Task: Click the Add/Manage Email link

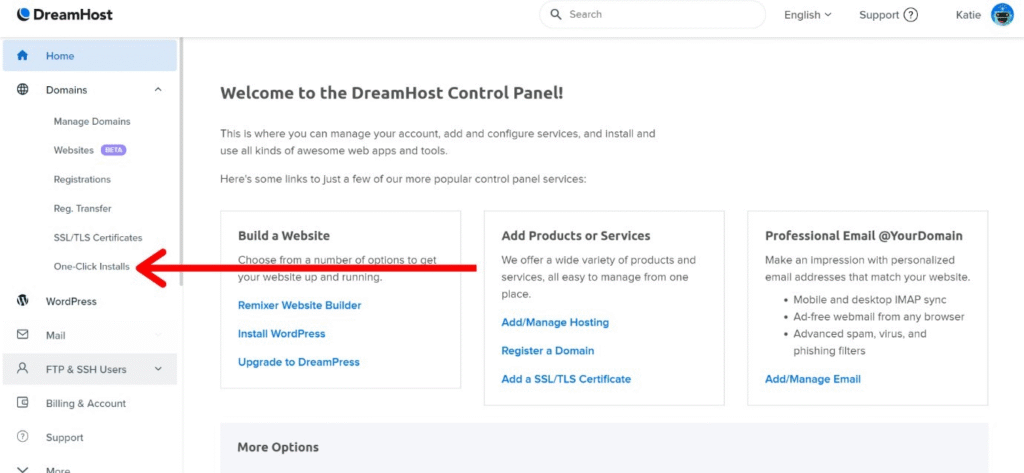Action: click(812, 379)
